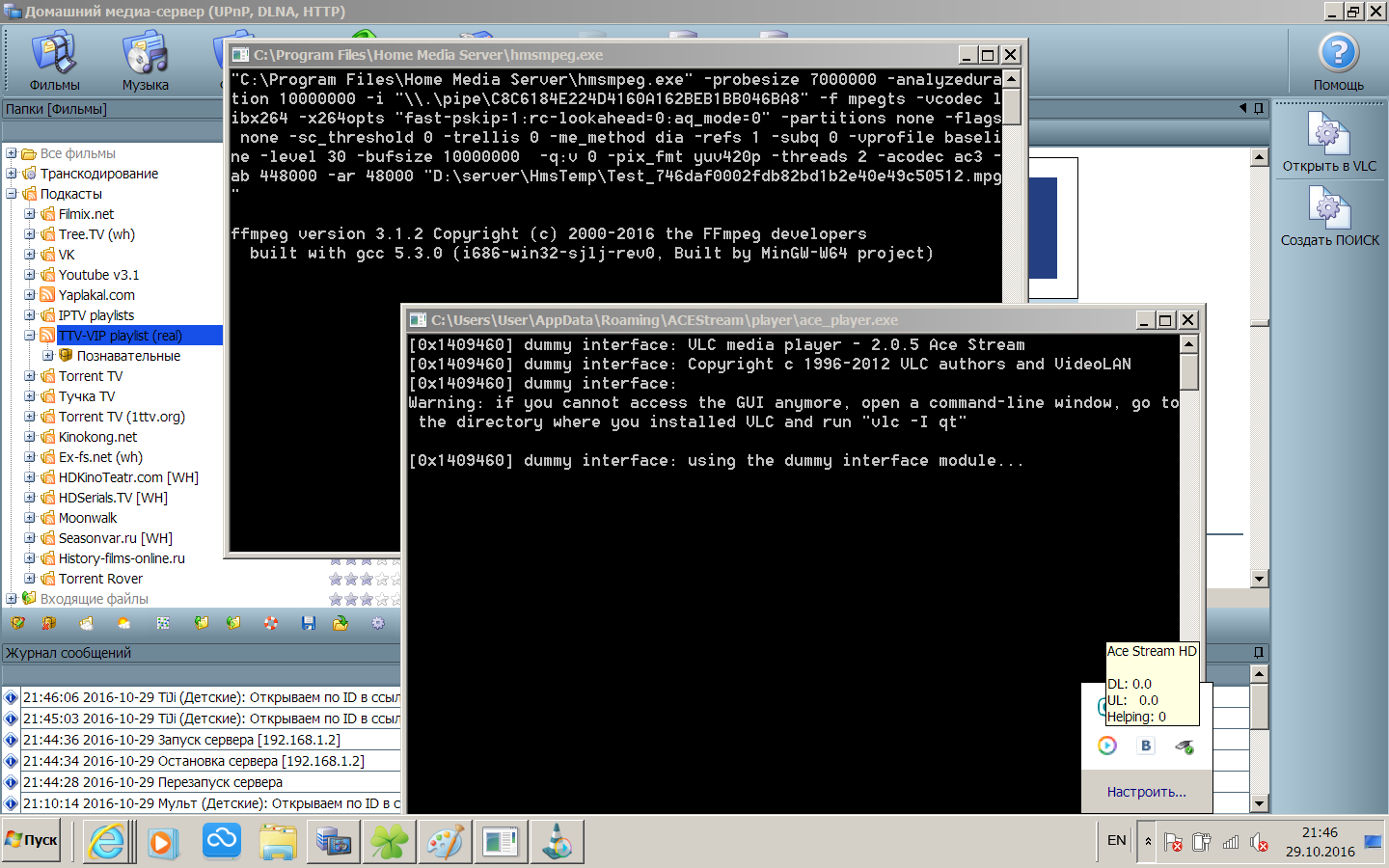Image resolution: width=1389 pixels, height=868 pixels.
Task: Click the blue floppy disk save icon
Action: (309, 624)
